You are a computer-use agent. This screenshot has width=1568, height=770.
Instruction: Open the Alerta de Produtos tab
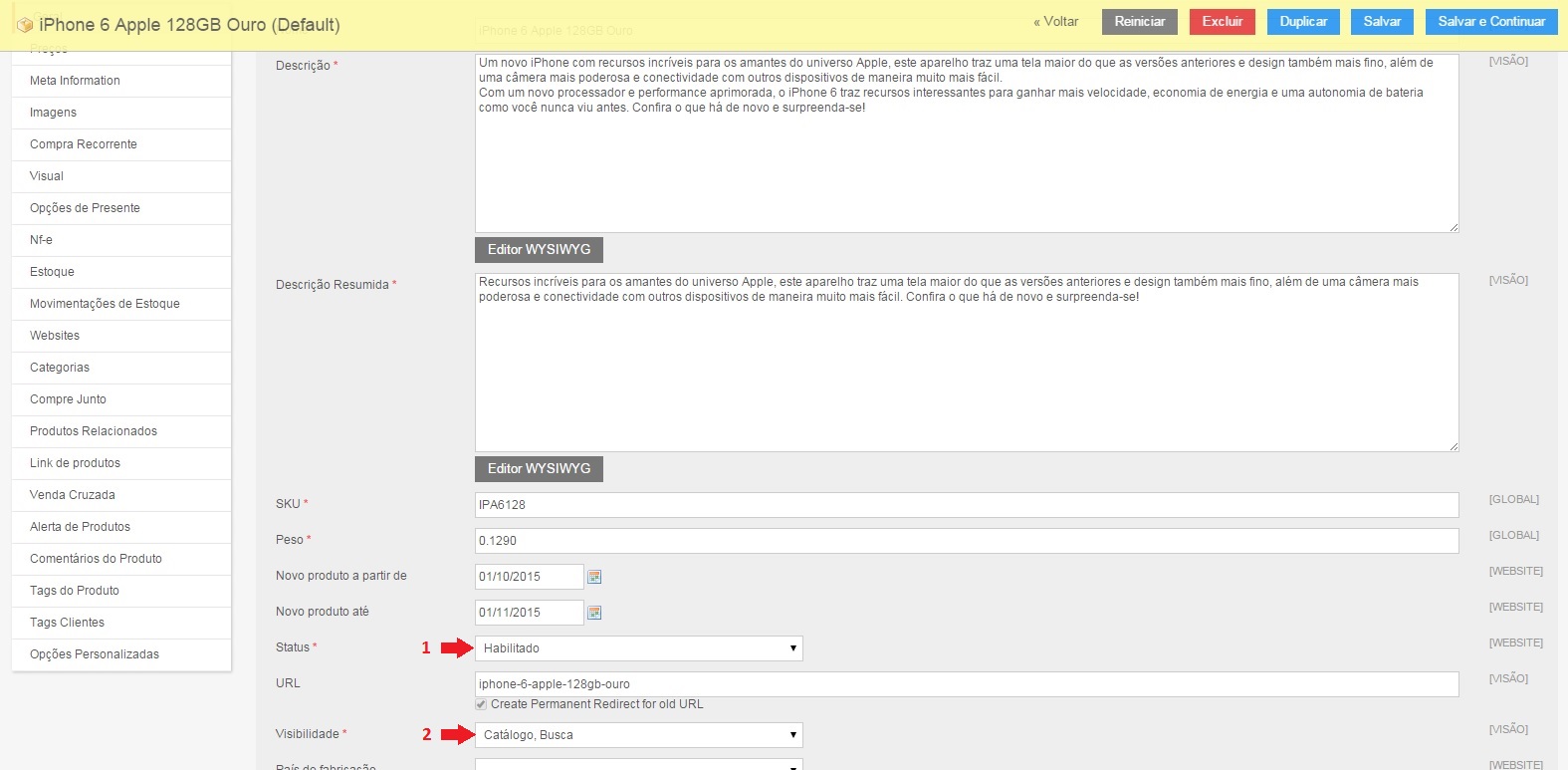click(x=121, y=527)
